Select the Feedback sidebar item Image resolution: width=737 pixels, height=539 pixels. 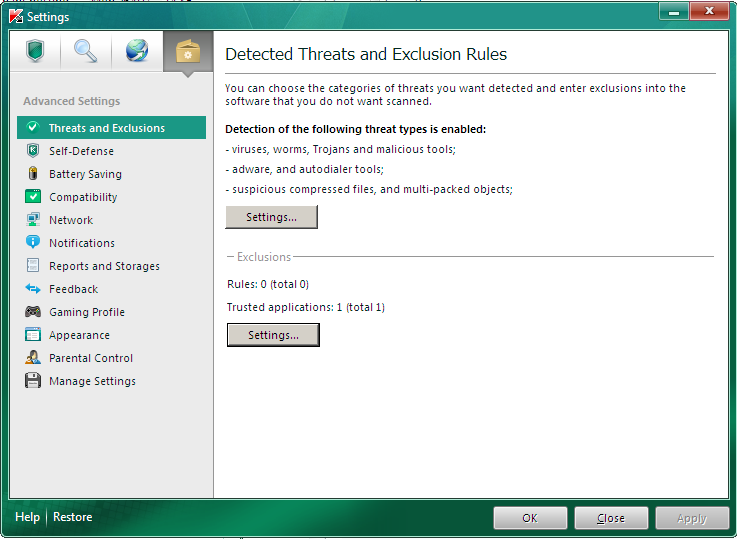(74, 289)
